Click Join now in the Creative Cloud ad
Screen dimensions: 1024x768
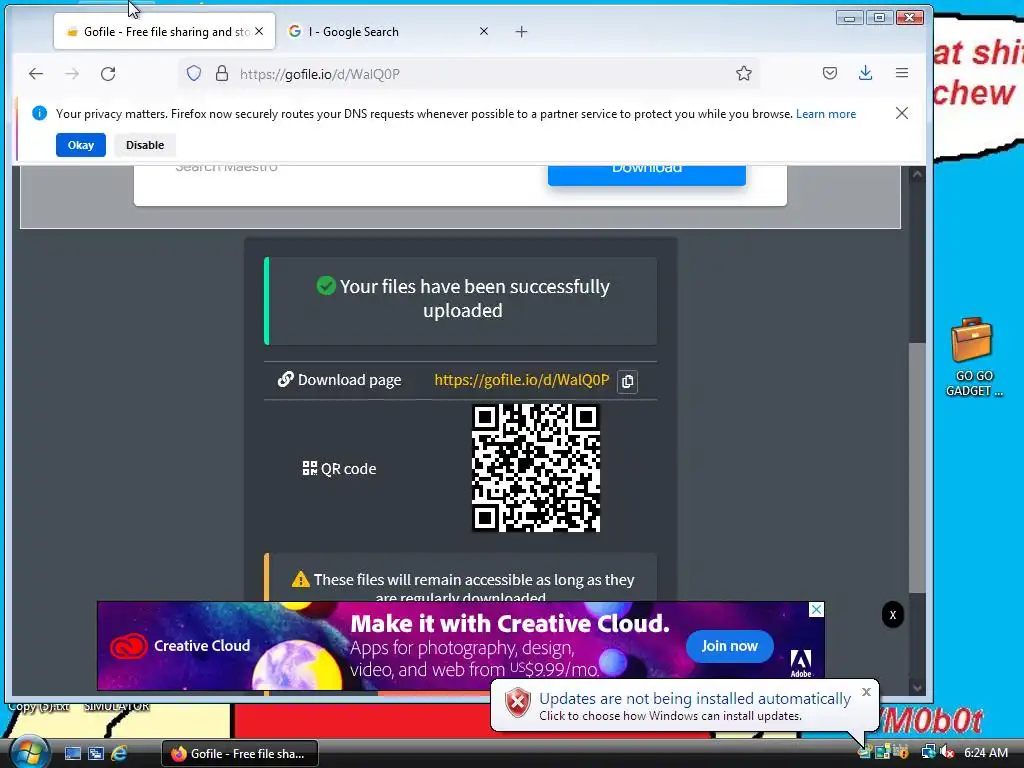(729, 646)
